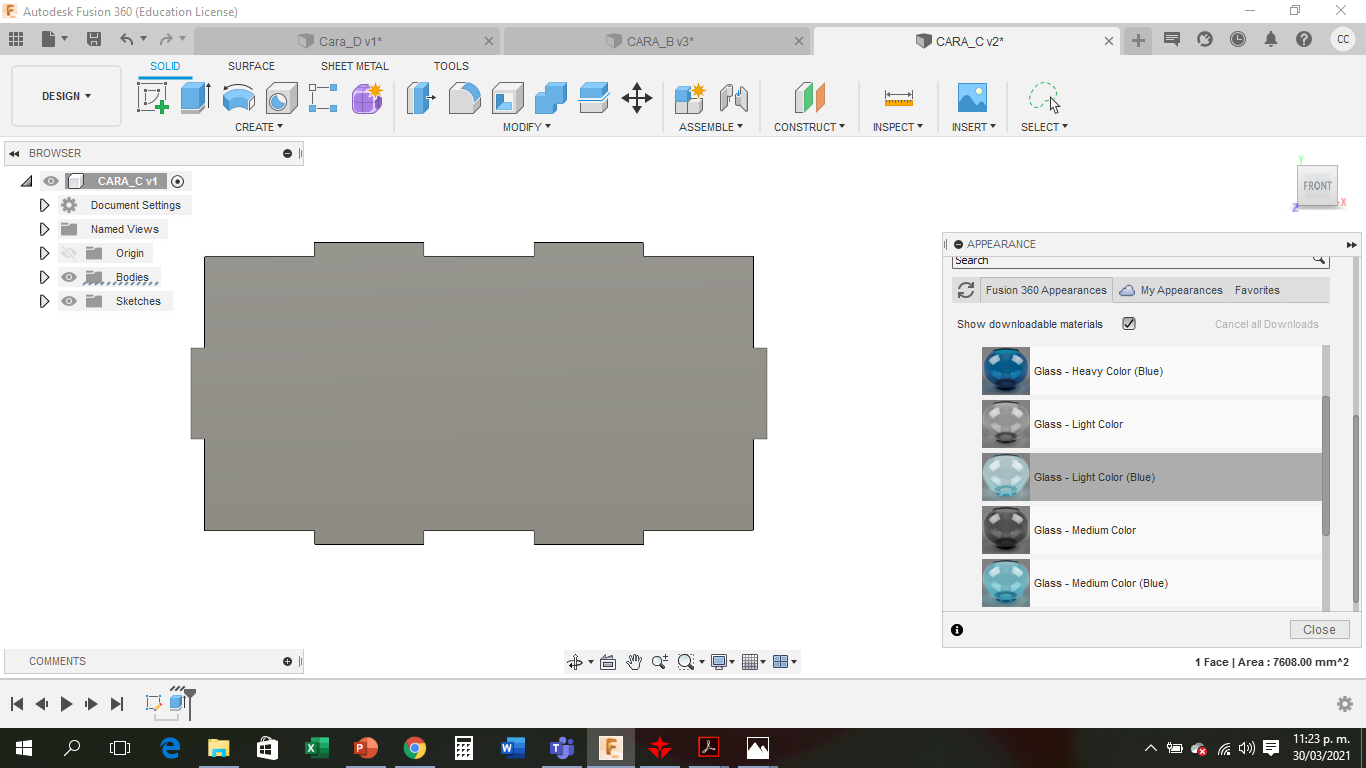Image resolution: width=1366 pixels, height=768 pixels.
Task: Open the ASSEMBLE dropdown menu
Action: 711,127
